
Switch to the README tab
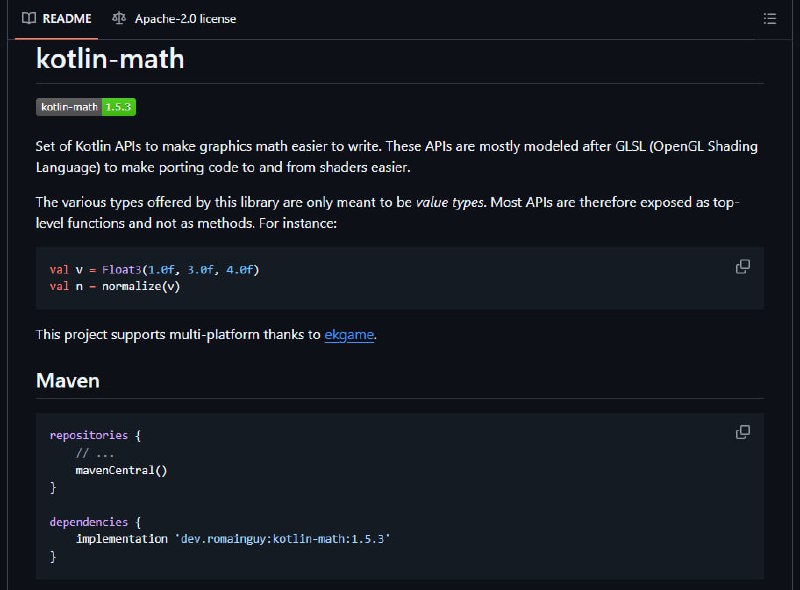pos(57,19)
